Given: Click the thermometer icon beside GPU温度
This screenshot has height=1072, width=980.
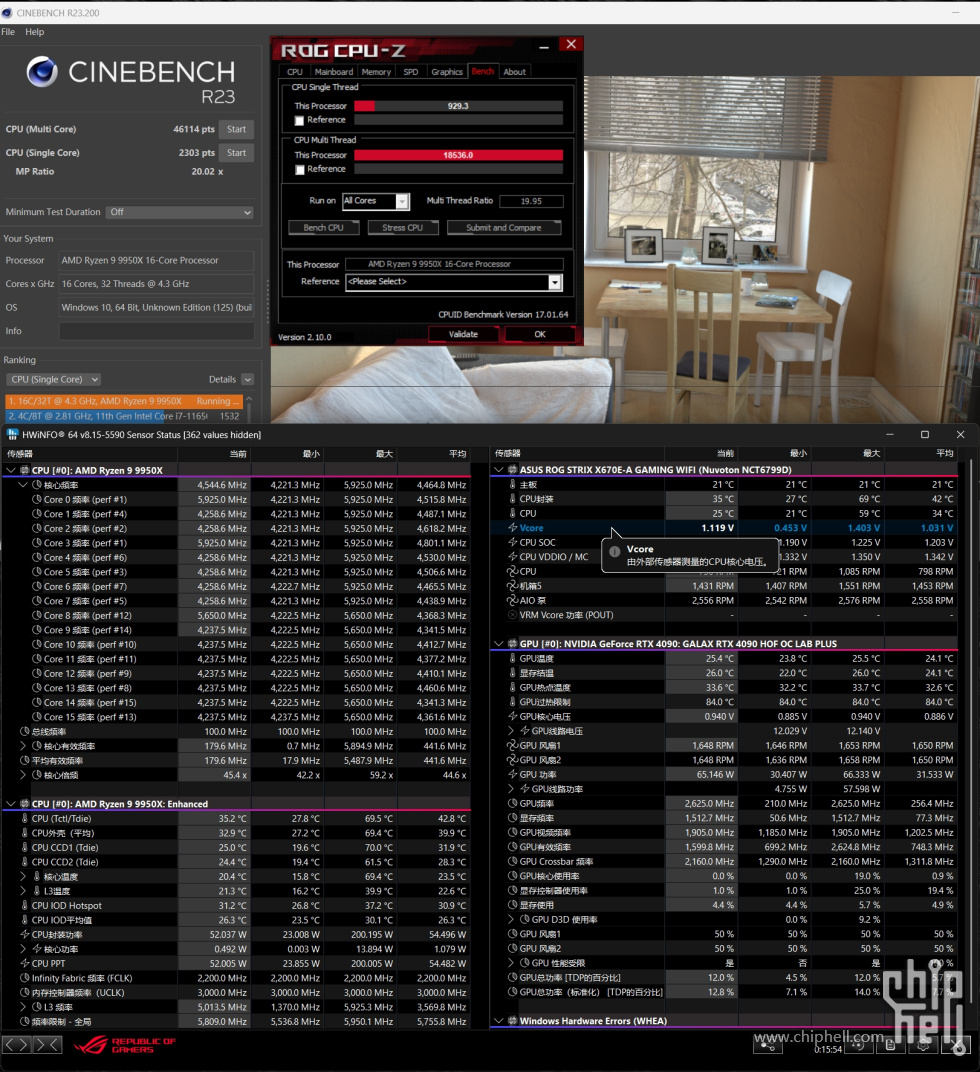Looking at the screenshot, I should click(512, 658).
